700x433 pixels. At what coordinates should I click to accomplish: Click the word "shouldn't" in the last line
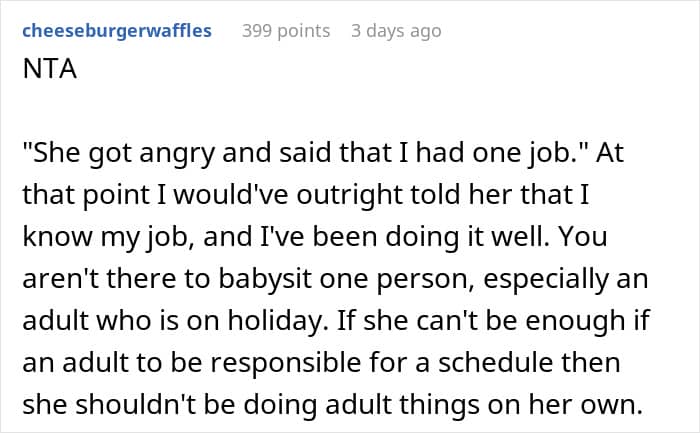(136, 405)
